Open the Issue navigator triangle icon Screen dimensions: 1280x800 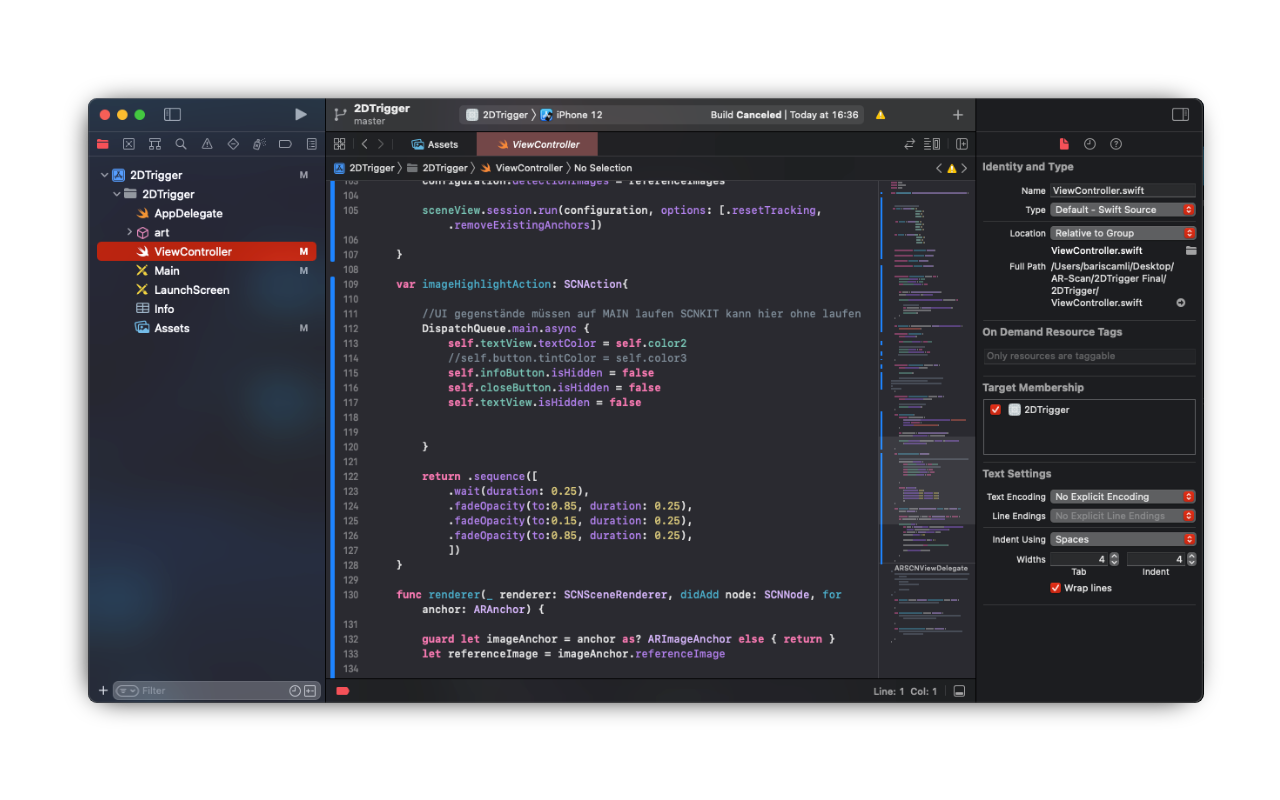click(x=207, y=144)
